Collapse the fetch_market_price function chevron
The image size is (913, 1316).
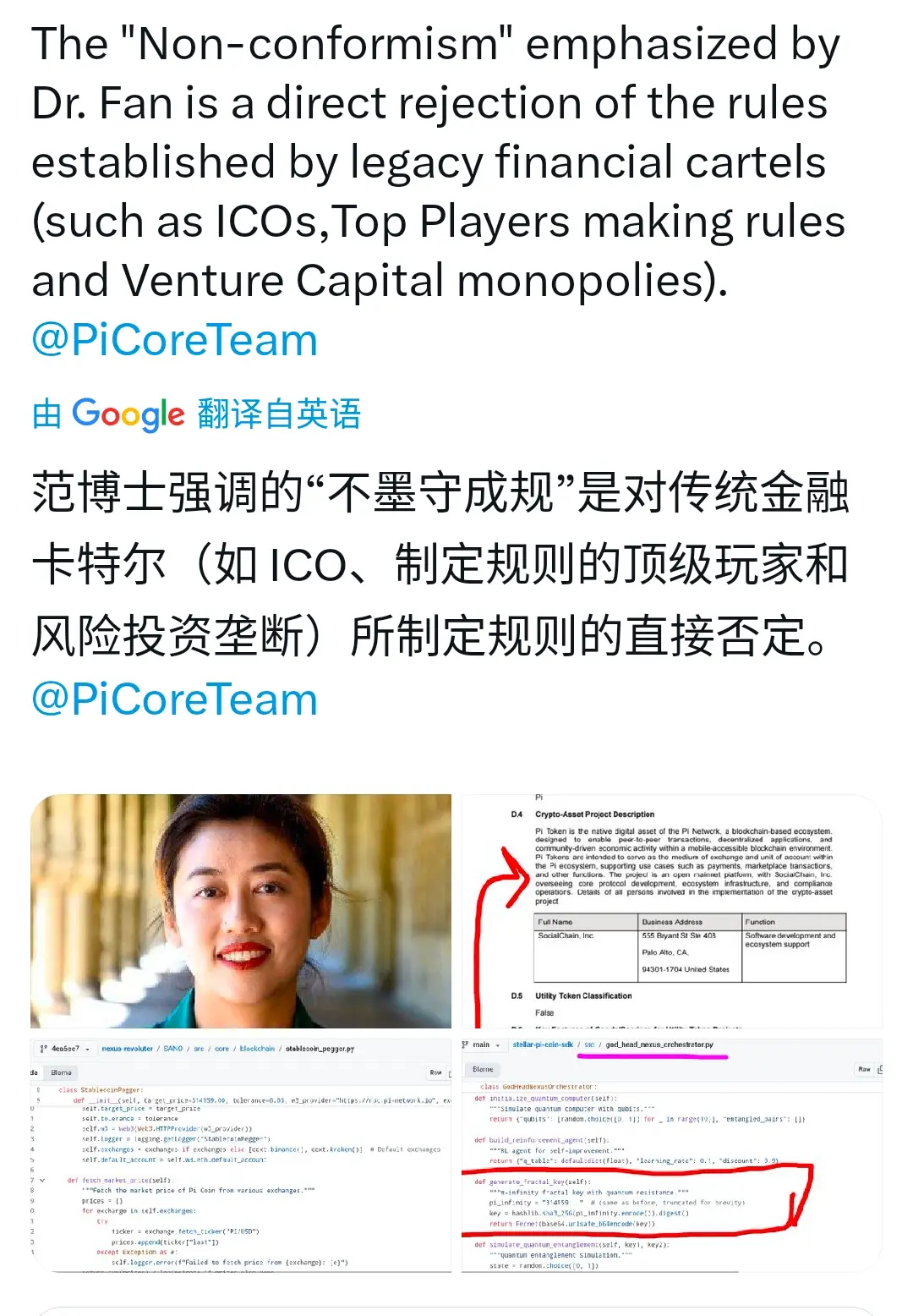pyautogui.click(x=42, y=1180)
